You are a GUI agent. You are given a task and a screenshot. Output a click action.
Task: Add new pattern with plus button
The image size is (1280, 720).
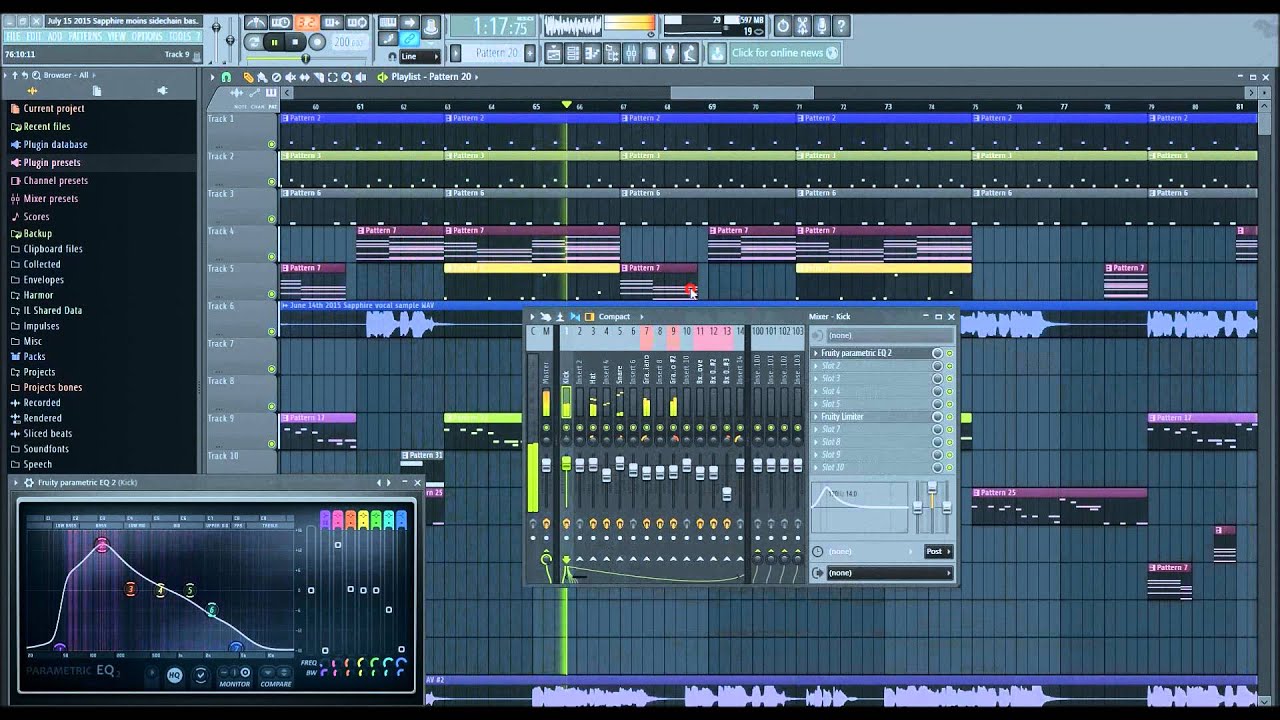(x=531, y=53)
